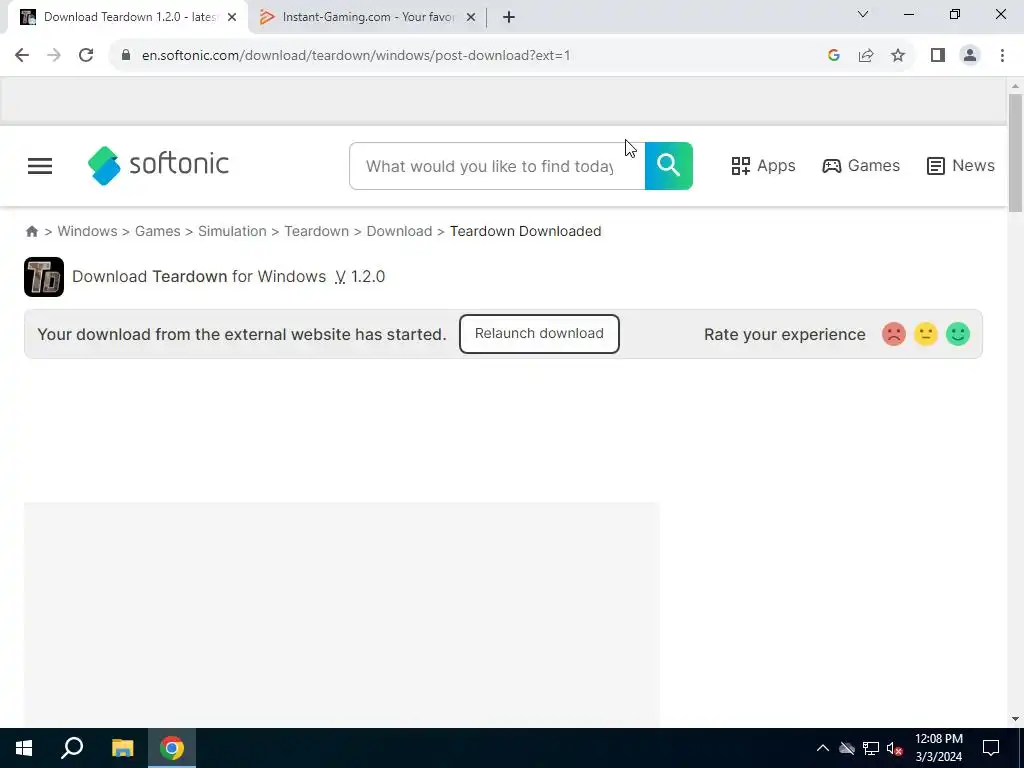Rate experience with yellow neutral face
1024x768 pixels.
[x=925, y=334]
